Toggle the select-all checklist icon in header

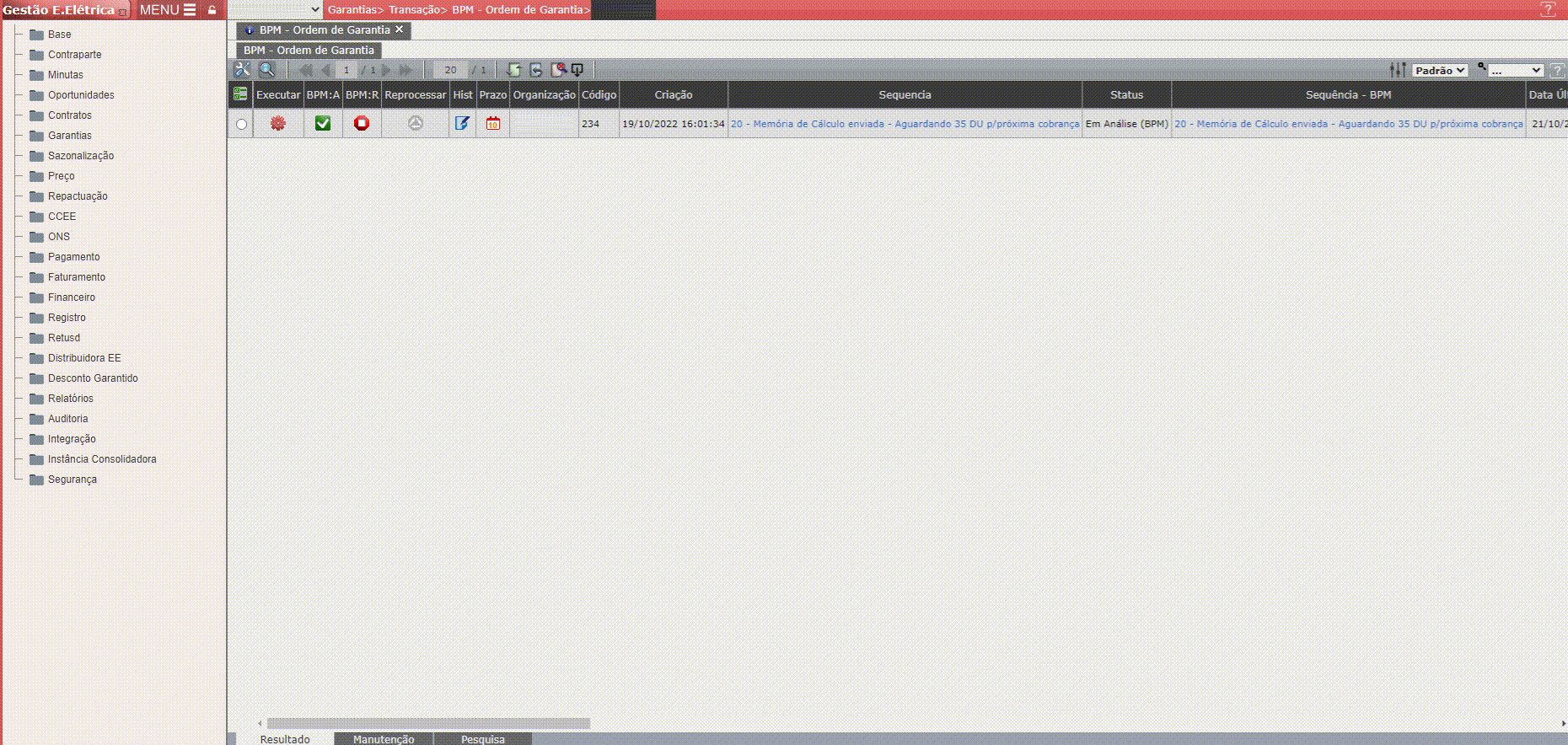(x=240, y=94)
